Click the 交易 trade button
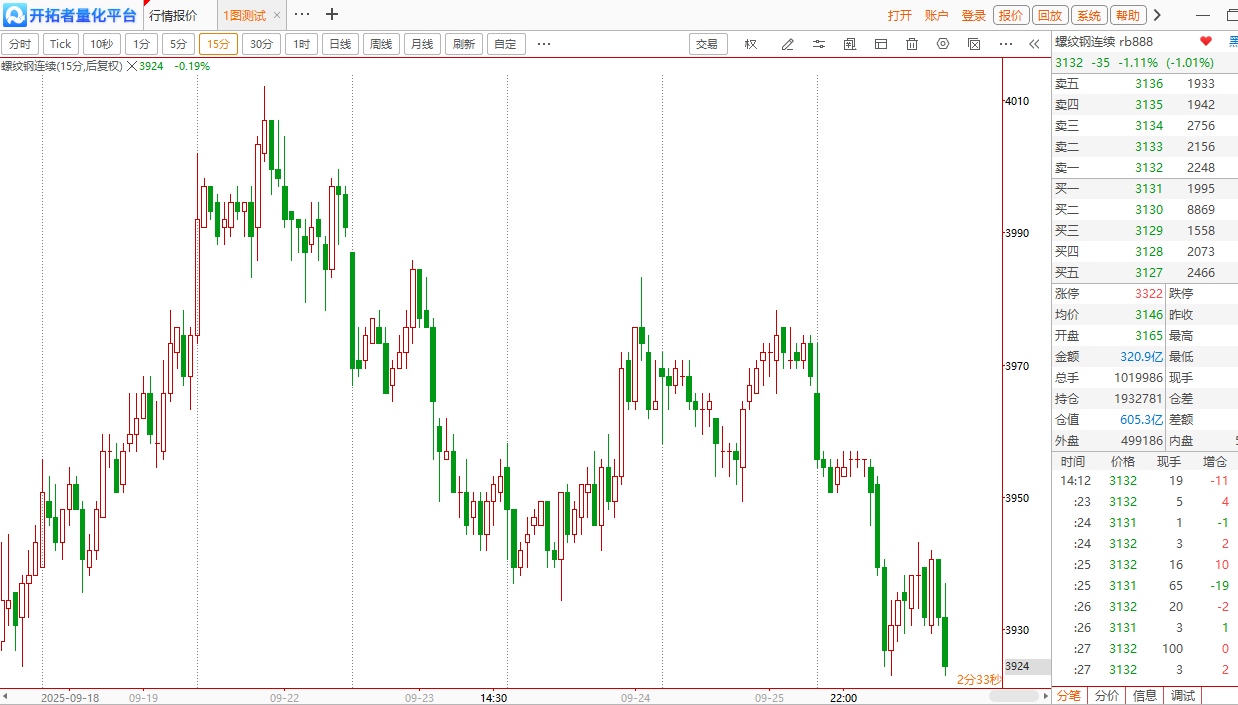Screen dimensions: 1238x705 point(708,44)
